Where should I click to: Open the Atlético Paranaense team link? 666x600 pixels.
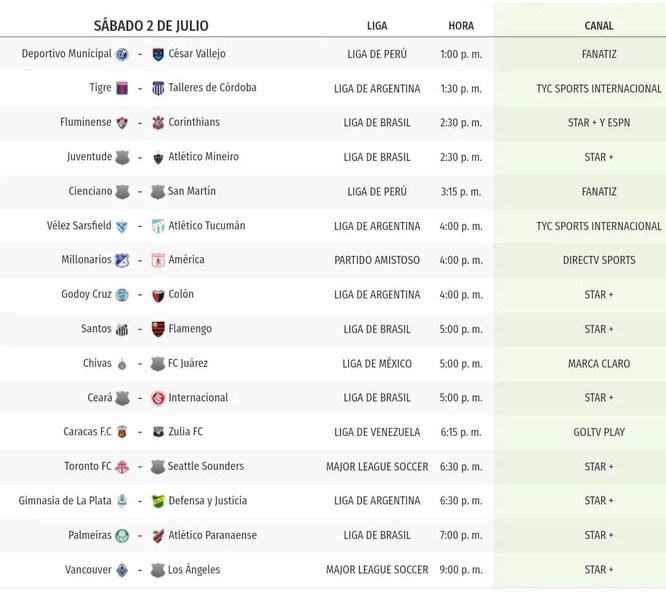212,535
